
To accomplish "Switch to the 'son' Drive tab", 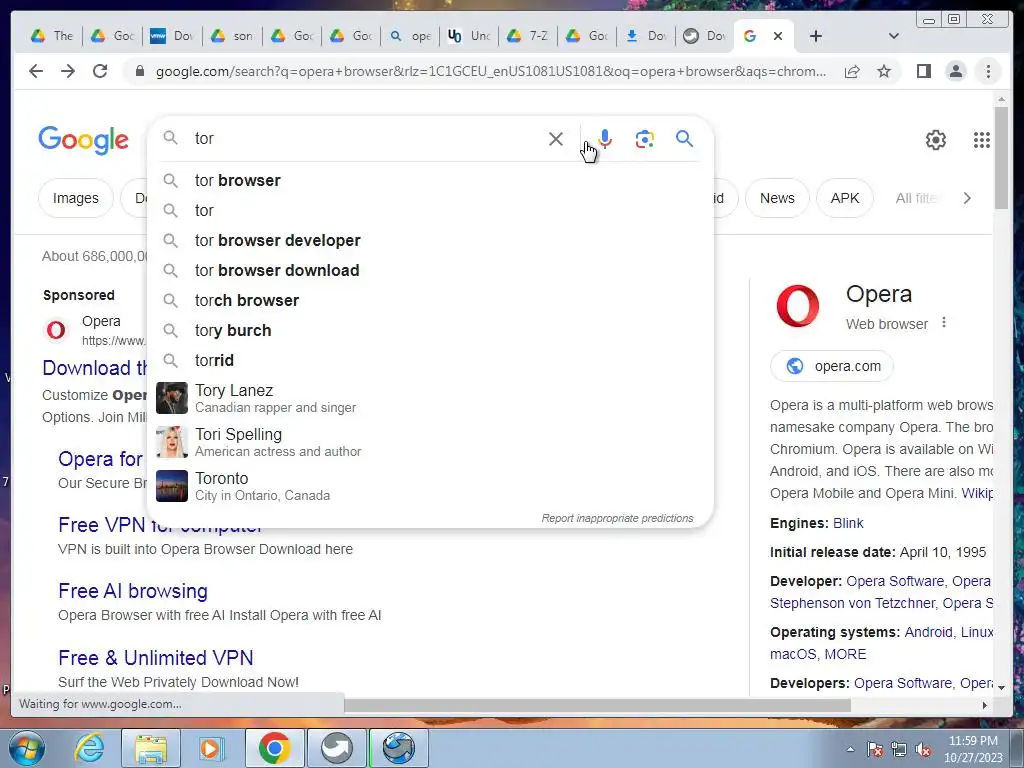I will (232, 36).
